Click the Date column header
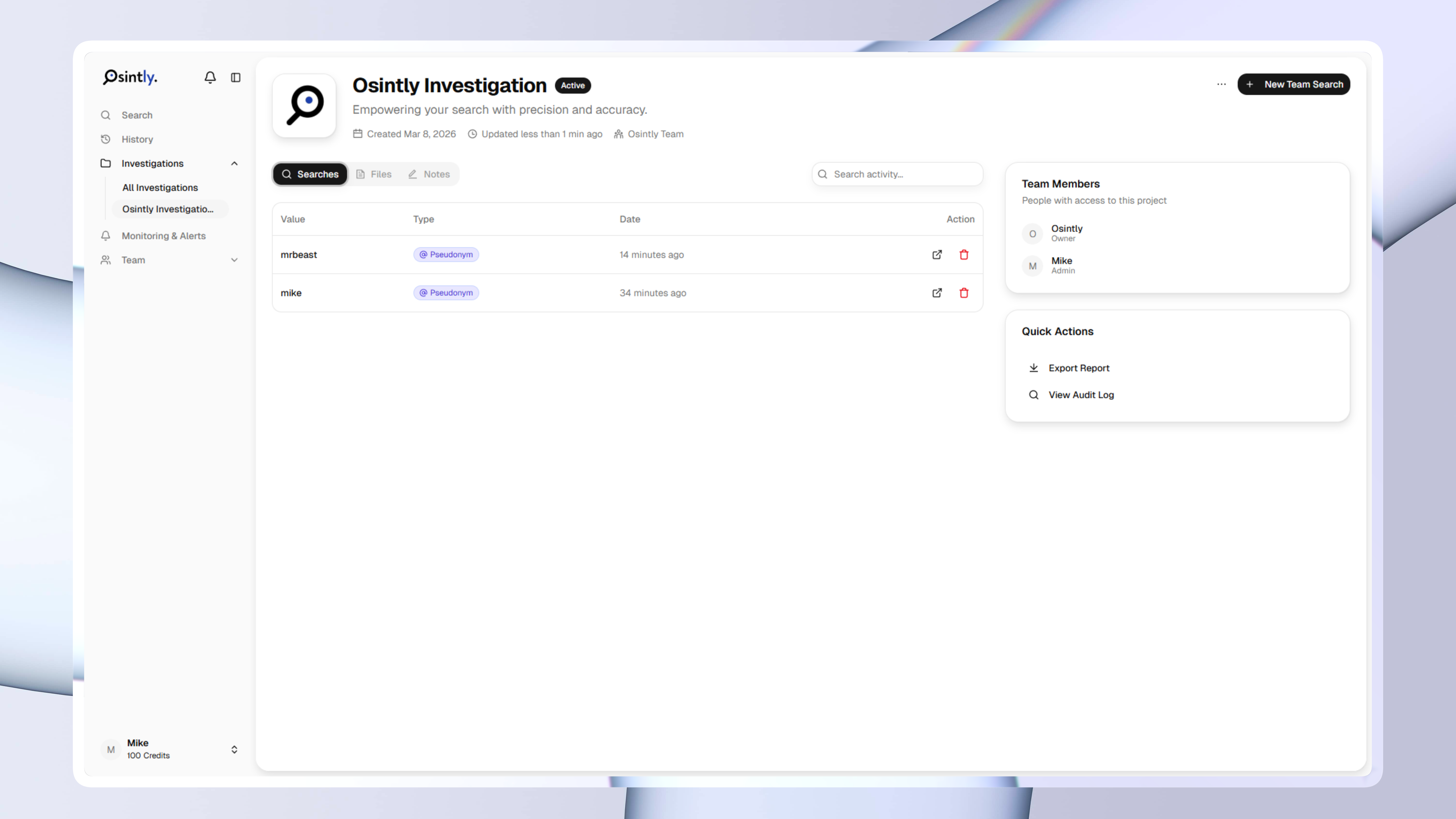1456x819 pixels. pyautogui.click(x=630, y=219)
